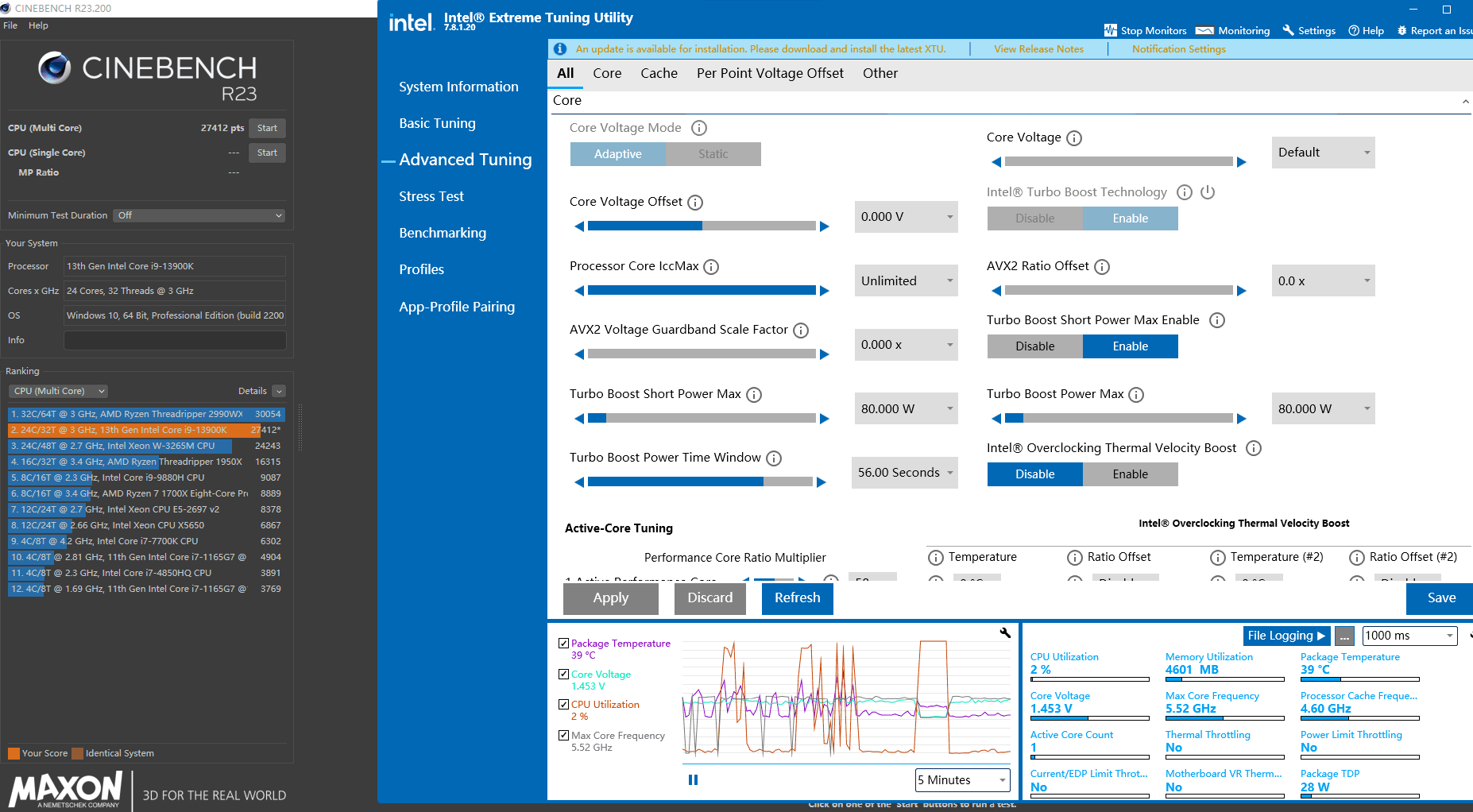Click the blue update information icon

tap(560, 49)
